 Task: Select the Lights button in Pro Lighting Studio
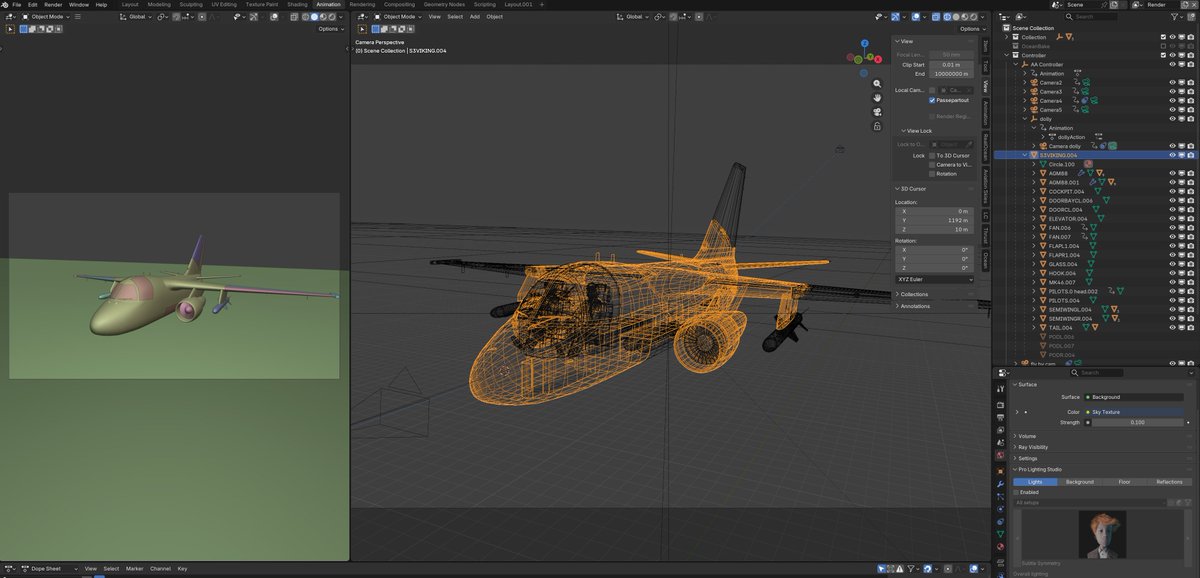tap(1035, 482)
